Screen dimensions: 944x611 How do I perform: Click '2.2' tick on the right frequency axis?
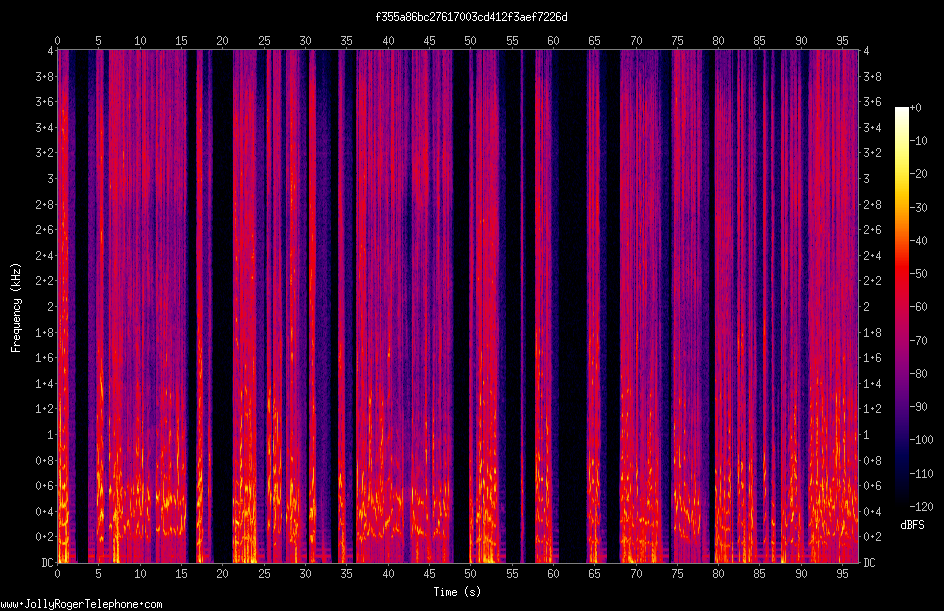coord(872,281)
